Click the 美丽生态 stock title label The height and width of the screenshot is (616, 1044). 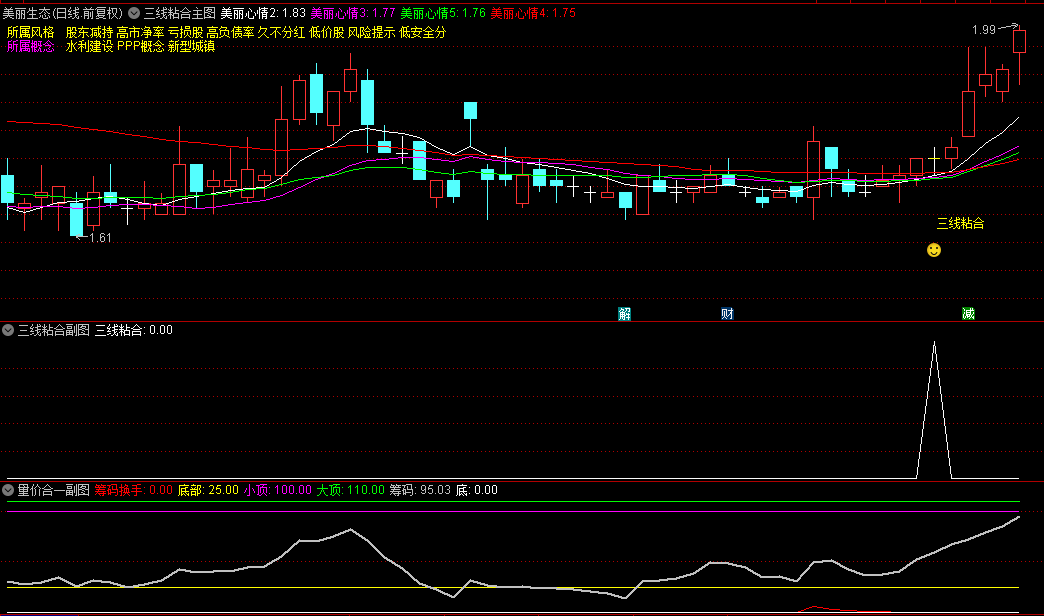[25, 13]
